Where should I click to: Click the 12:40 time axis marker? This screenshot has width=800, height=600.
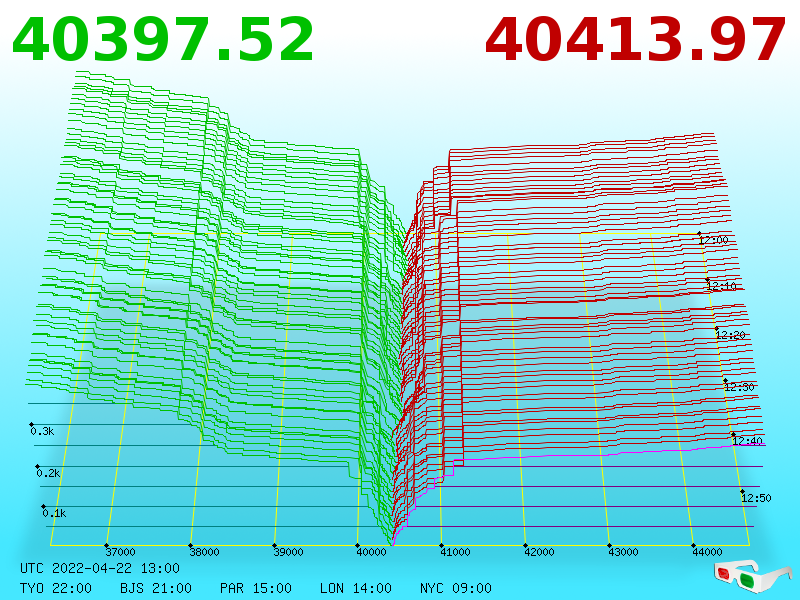point(747,441)
